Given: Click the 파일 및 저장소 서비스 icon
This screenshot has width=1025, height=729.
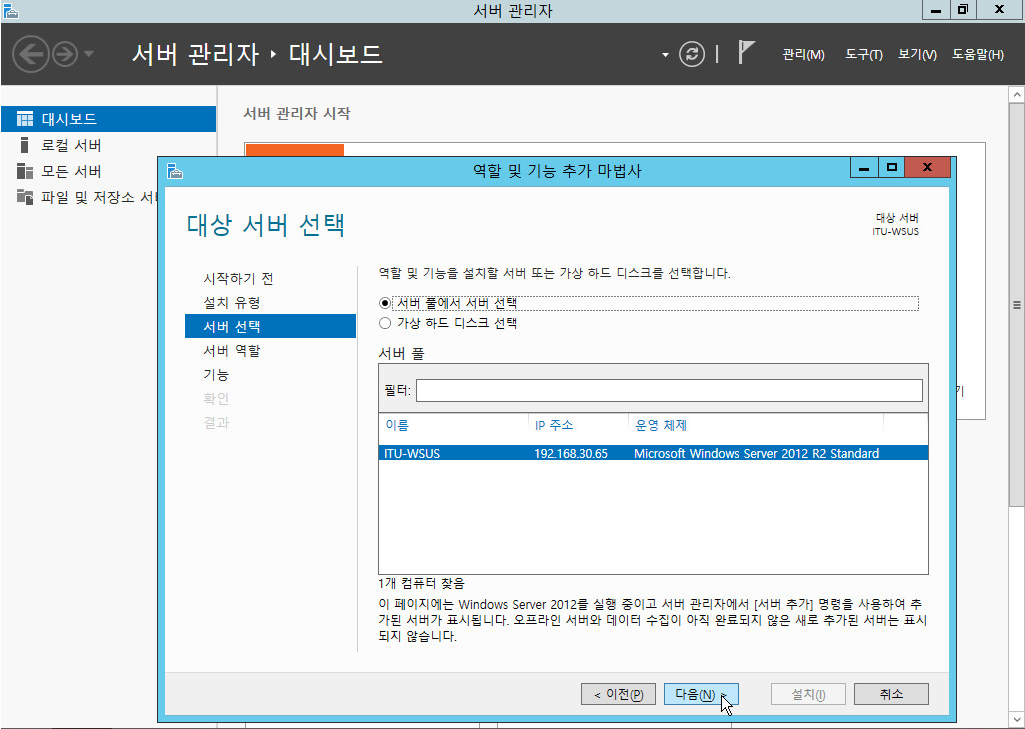Looking at the screenshot, I should [x=25, y=197].
